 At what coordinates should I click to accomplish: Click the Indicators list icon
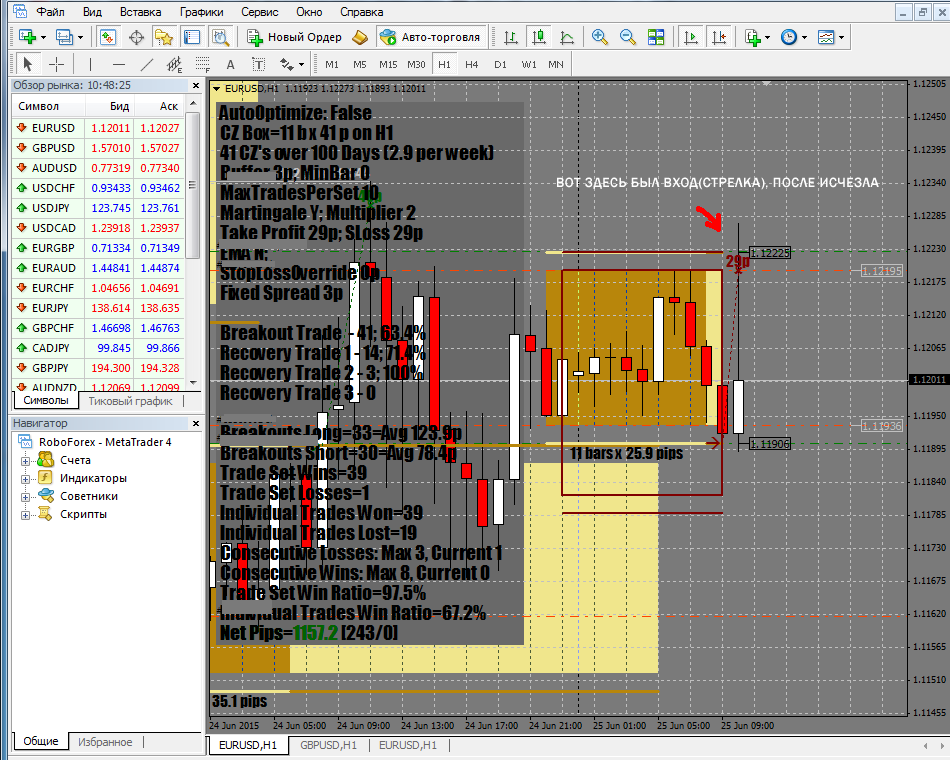(752, 37)
